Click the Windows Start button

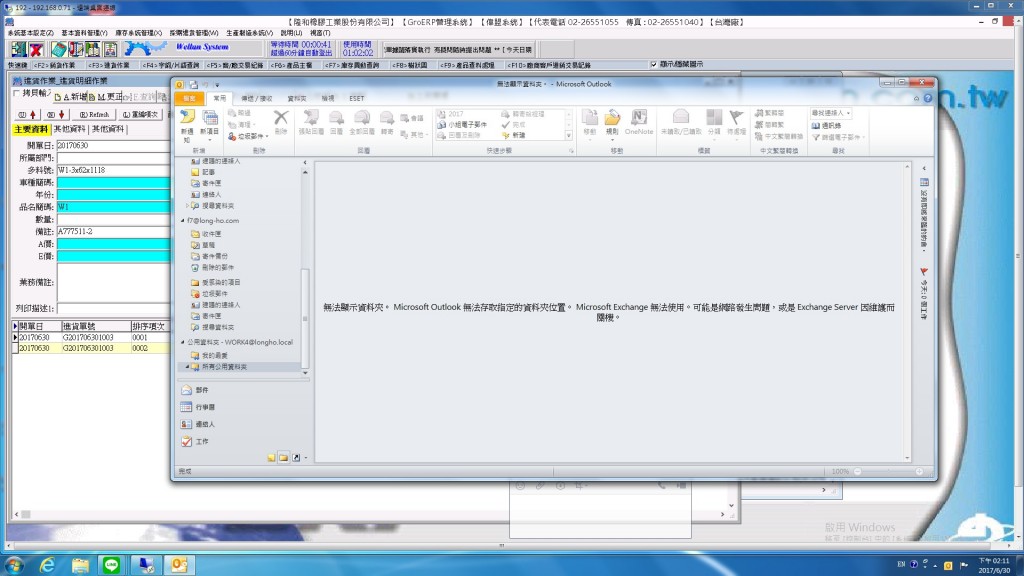click(14, 565)
